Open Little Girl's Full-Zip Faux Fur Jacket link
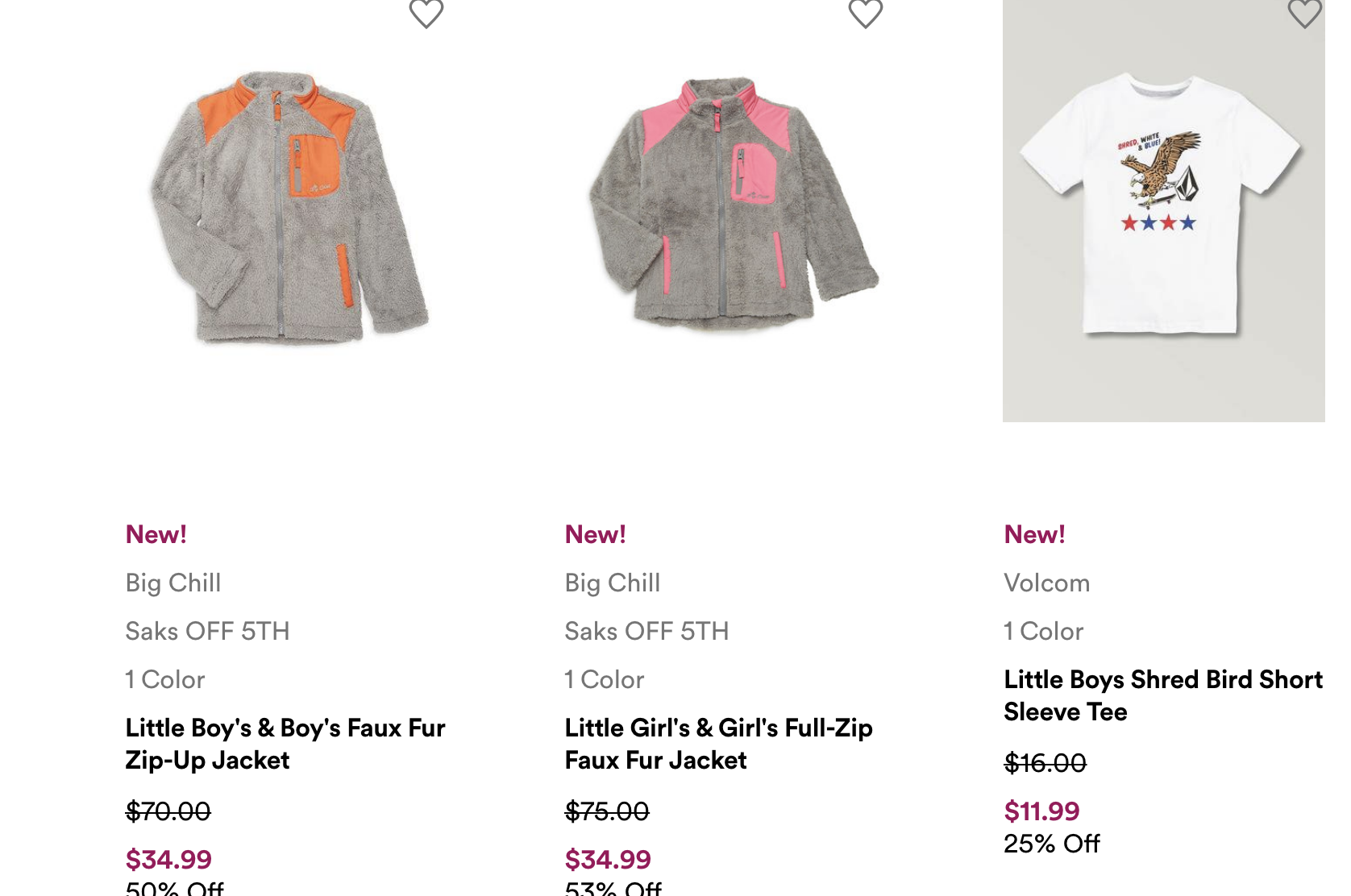This screenshot has height=896, width=1351. tap(718, 744)
